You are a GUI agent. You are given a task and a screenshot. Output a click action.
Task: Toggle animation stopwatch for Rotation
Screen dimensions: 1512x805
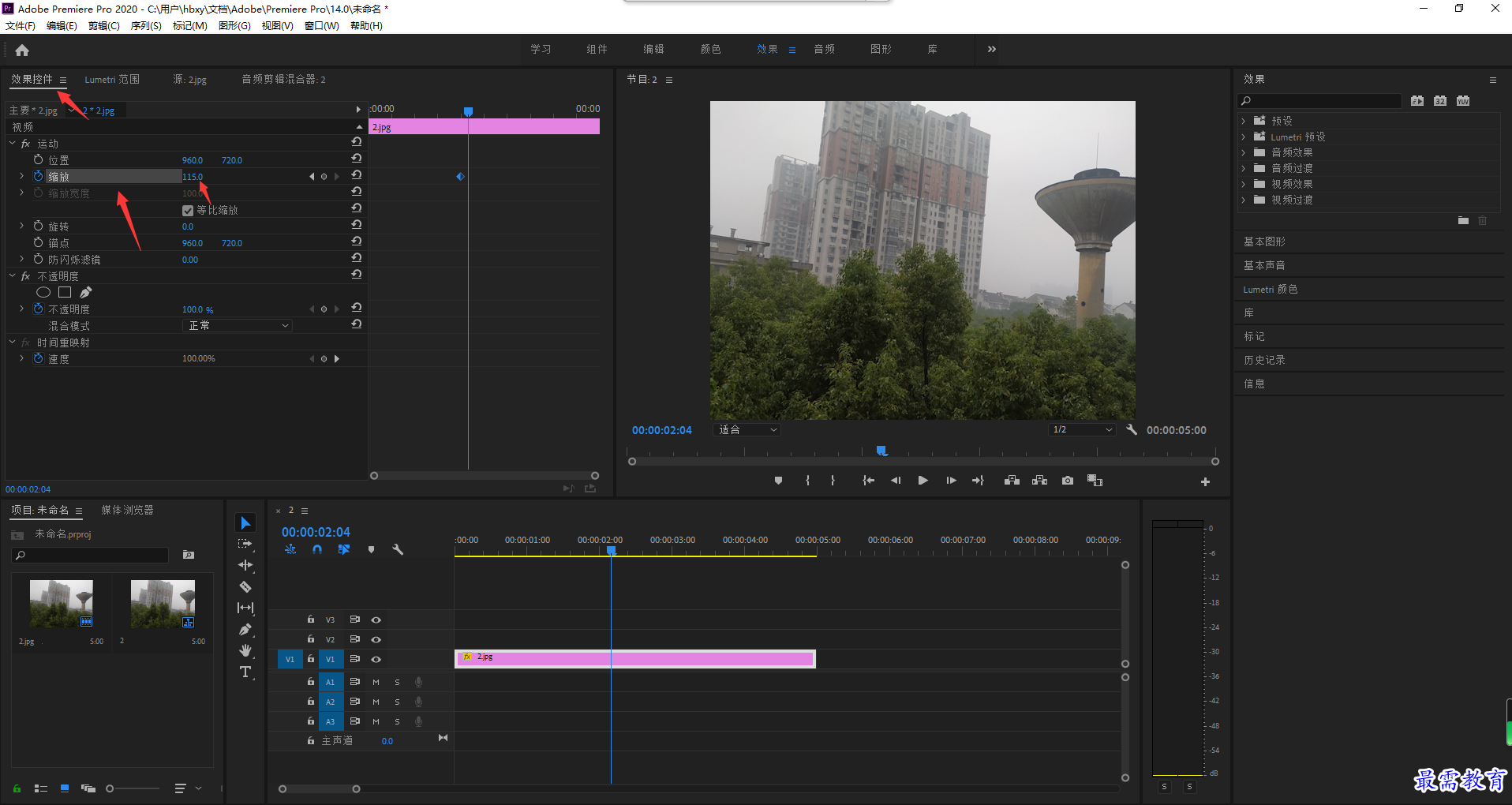pos(38,226)
